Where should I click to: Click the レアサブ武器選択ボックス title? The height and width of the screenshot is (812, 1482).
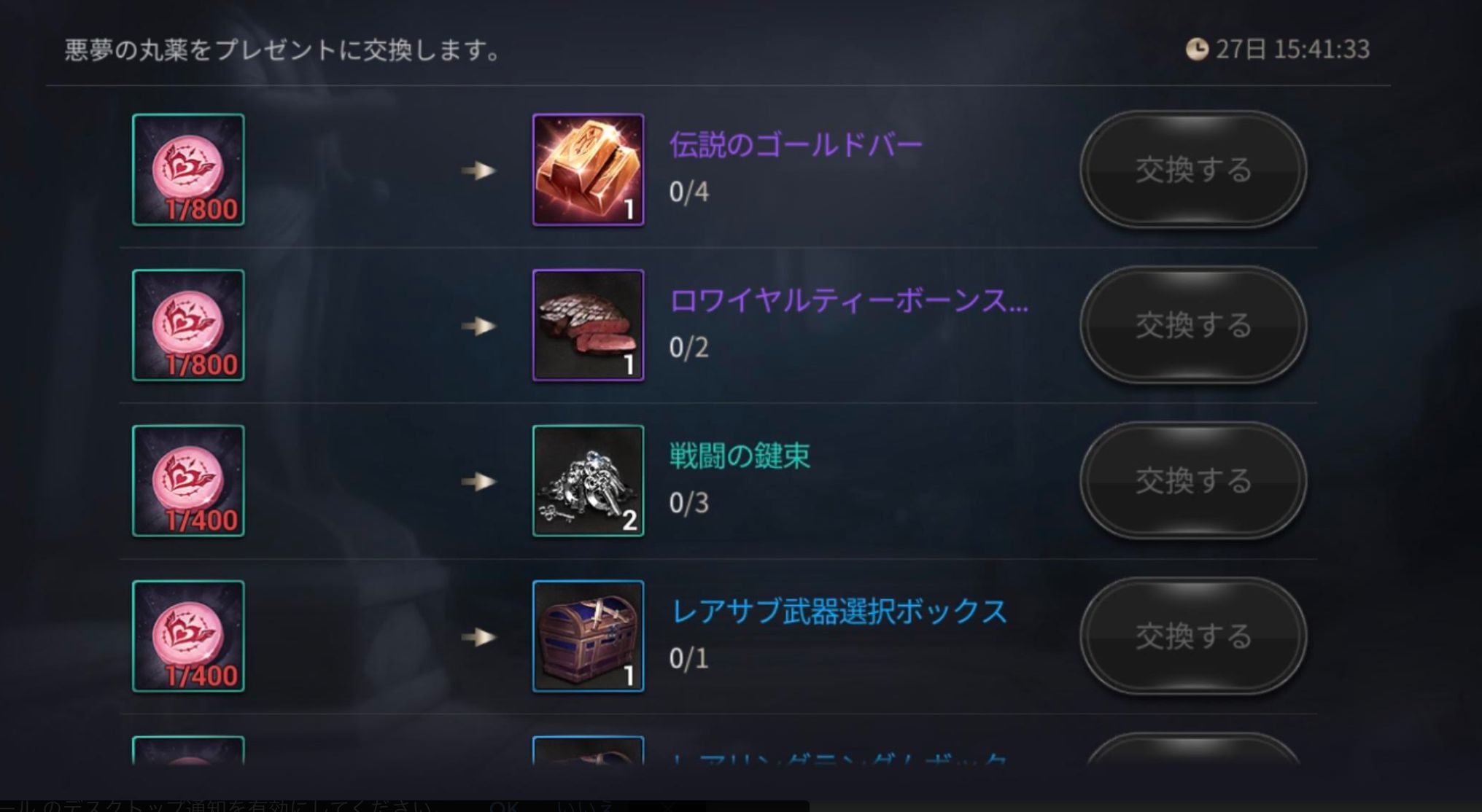pos(839,612)
